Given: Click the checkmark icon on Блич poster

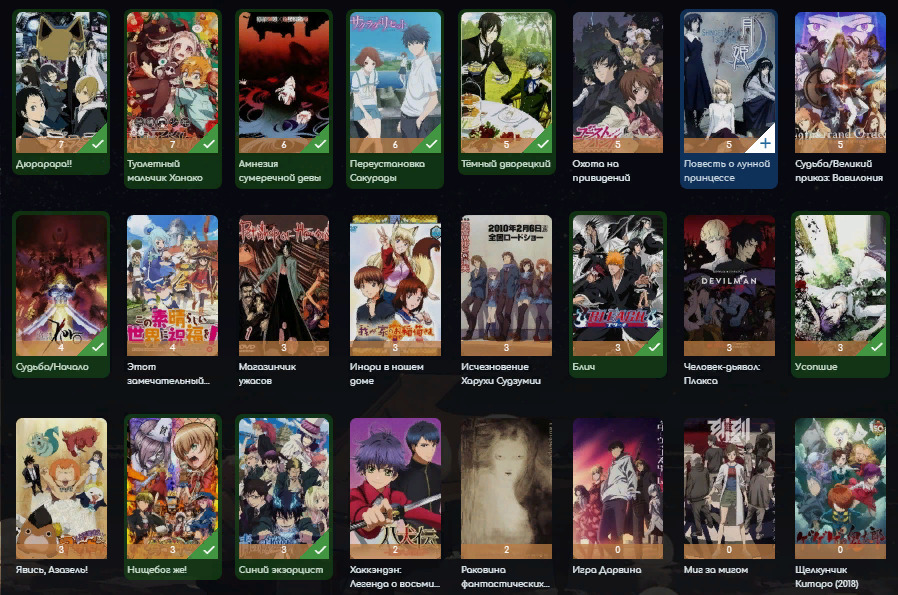Looking at the screenshot, I should tap(654, 346).
